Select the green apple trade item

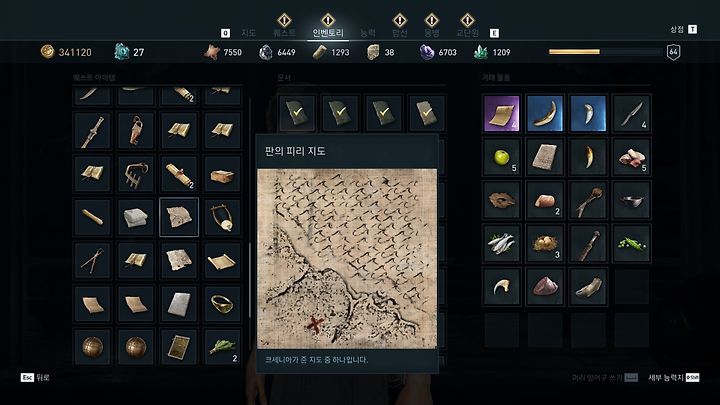501,157
